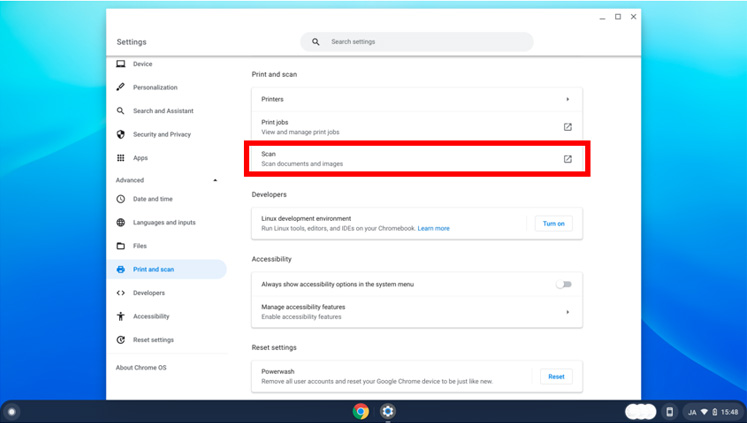The image size is (747, 423).
Task: Click the phone hub icon in shelf
Action: click(670, 411)
